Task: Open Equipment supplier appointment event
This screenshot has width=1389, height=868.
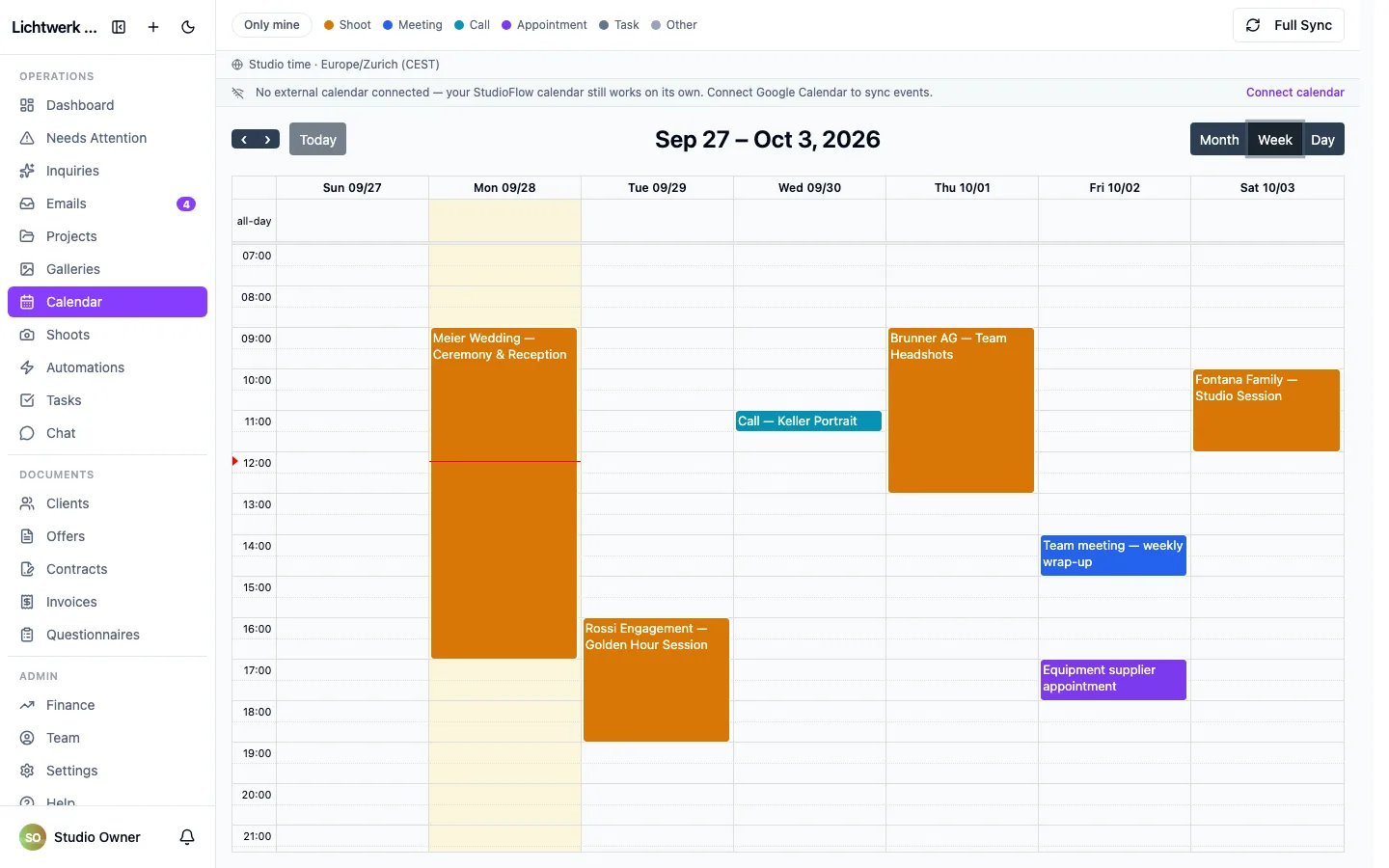Action: [x=1113, y=680]
